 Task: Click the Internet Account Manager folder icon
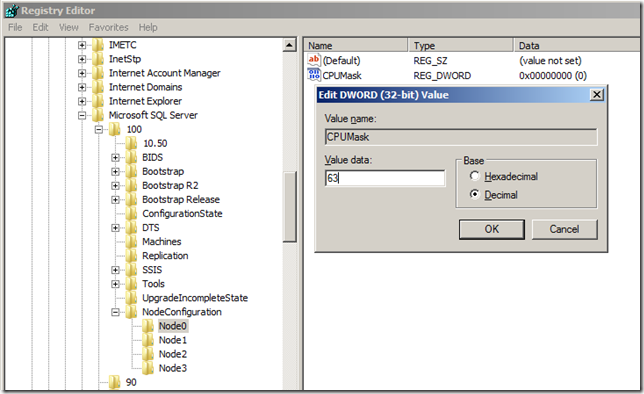tap(98, 73)
